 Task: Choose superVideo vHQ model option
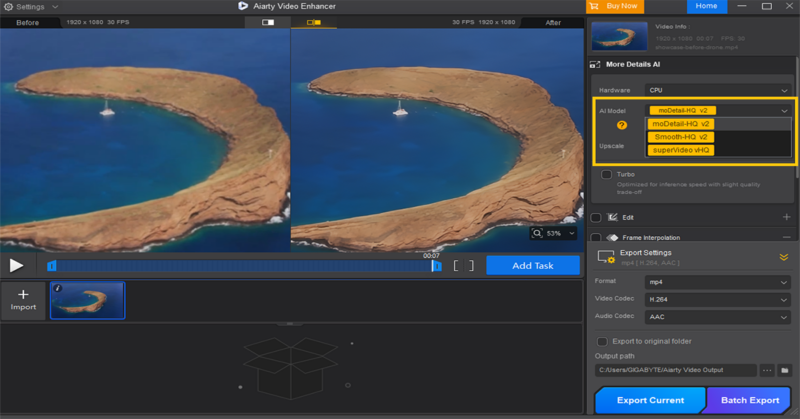(x=680, y=150)
